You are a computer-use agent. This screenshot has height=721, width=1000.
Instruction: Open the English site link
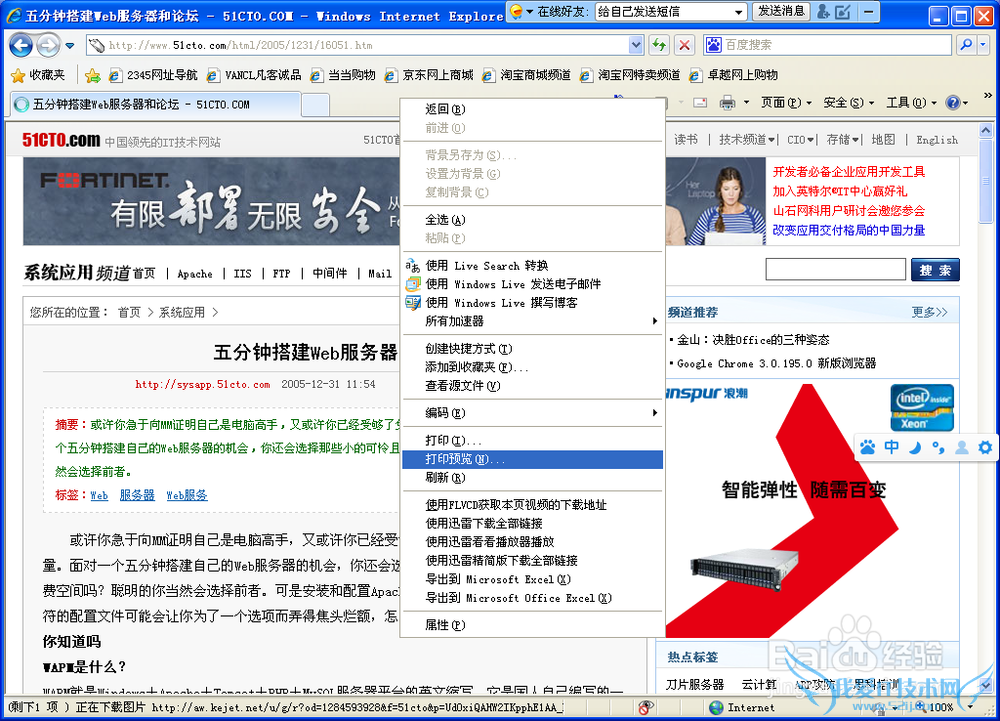point(937,140)
